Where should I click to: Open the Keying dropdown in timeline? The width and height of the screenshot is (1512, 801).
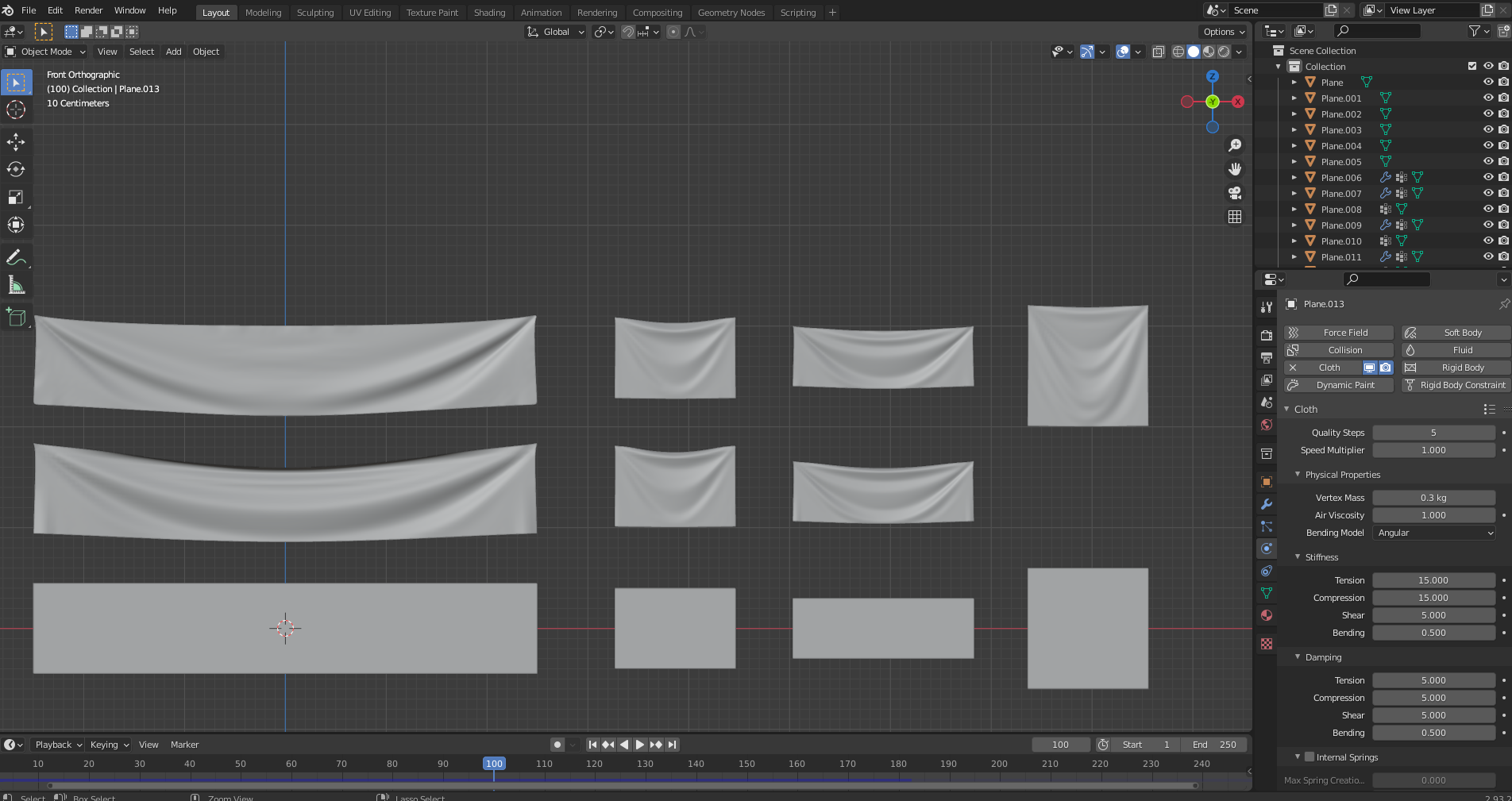point(109,745)
